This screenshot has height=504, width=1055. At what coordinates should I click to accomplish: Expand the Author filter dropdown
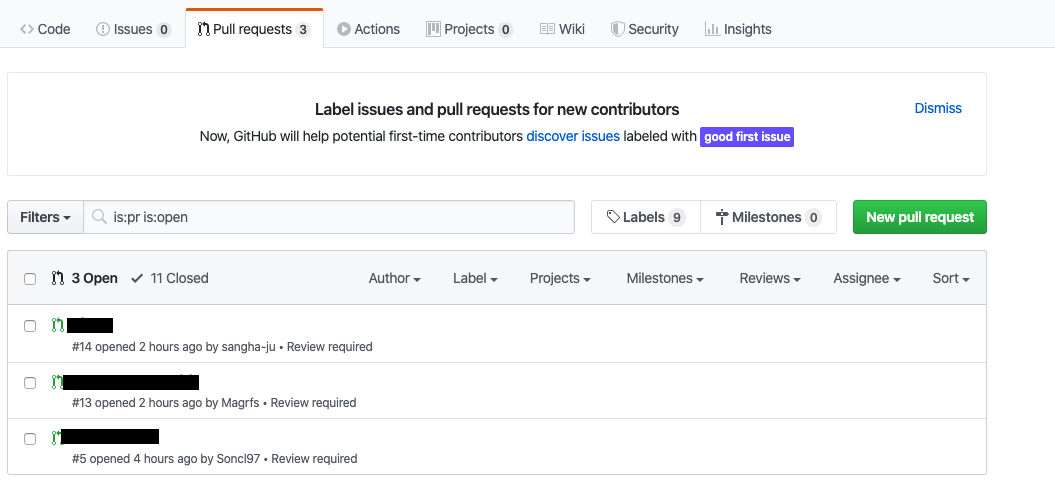pyautogui.click(x=395, y=278)
